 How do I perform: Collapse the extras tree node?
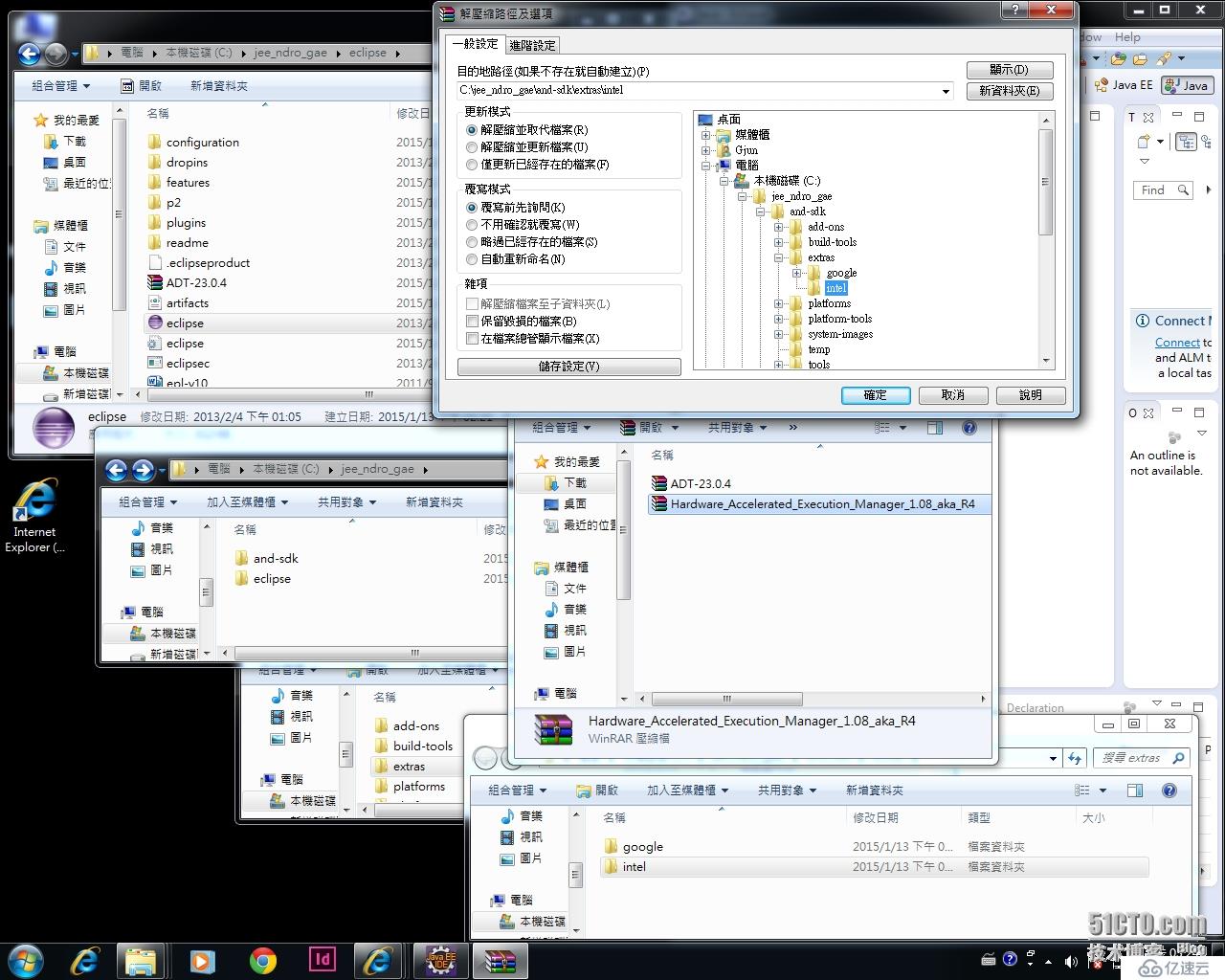pyautogui.click(x=779, y=257)
